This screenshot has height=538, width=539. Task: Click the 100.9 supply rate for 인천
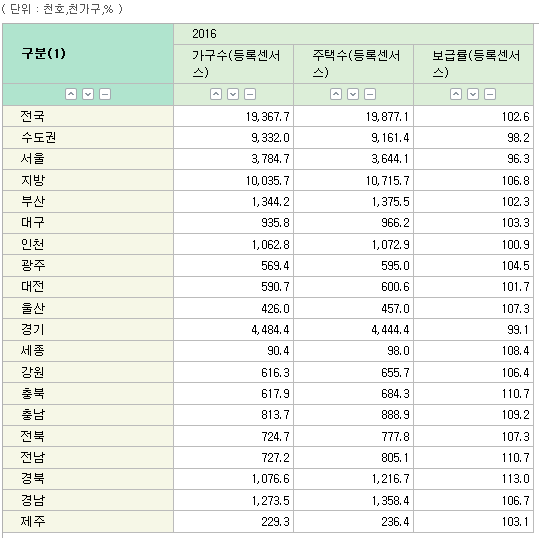[x=516, y=244]
